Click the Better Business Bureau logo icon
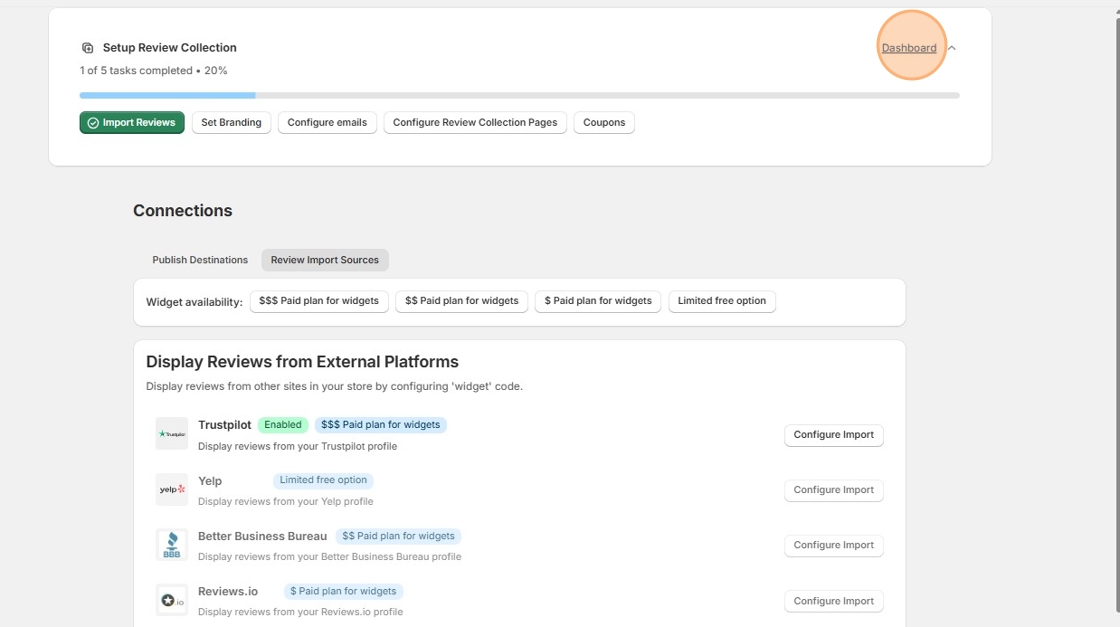1120x627 pixels. (171, 544)
